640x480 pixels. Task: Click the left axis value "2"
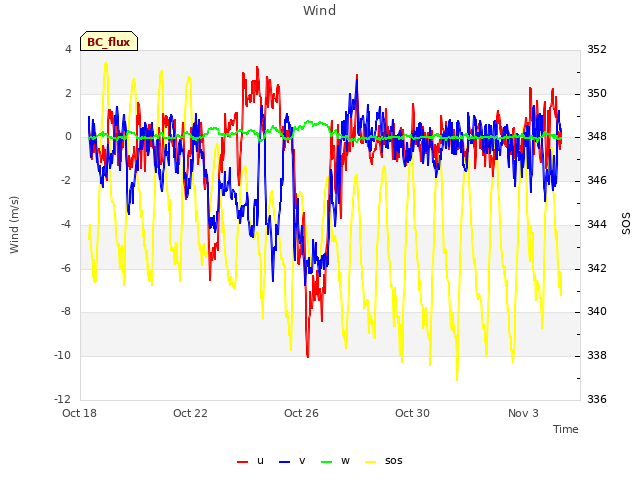click(68, 93)
